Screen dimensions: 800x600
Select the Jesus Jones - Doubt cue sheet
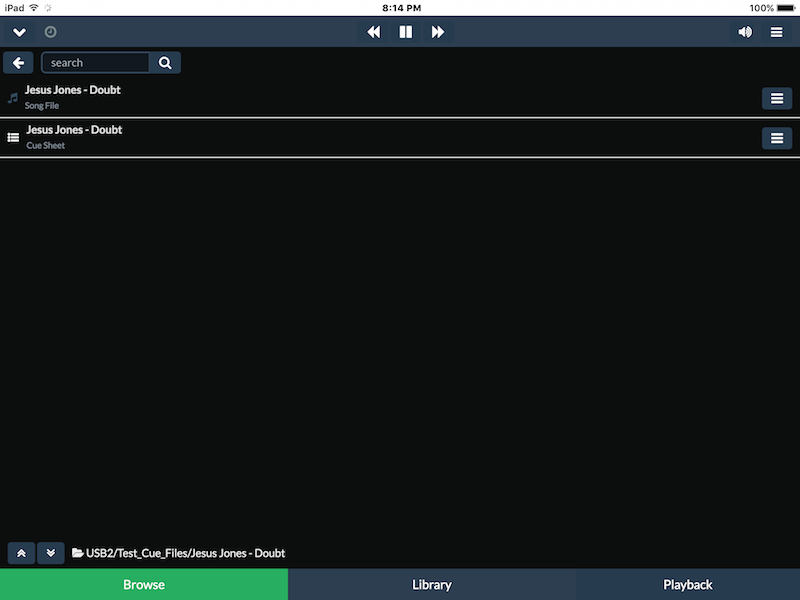tap(400, 137)
